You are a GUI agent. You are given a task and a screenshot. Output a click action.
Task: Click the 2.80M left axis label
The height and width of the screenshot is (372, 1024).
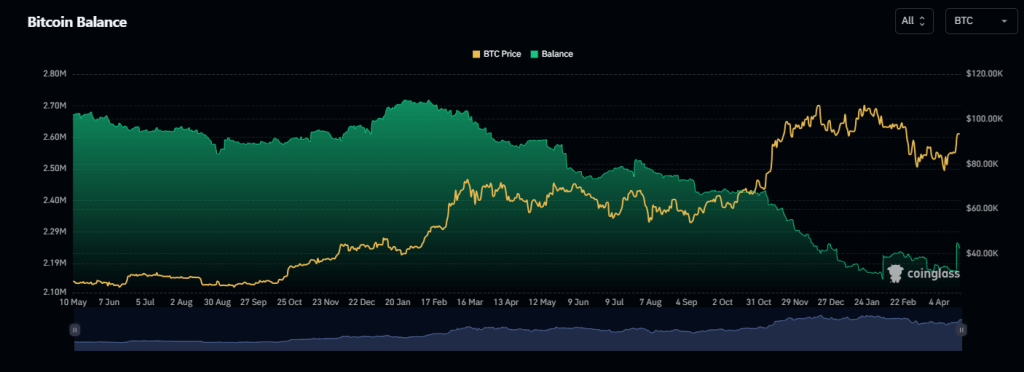[x=54, y=74]
